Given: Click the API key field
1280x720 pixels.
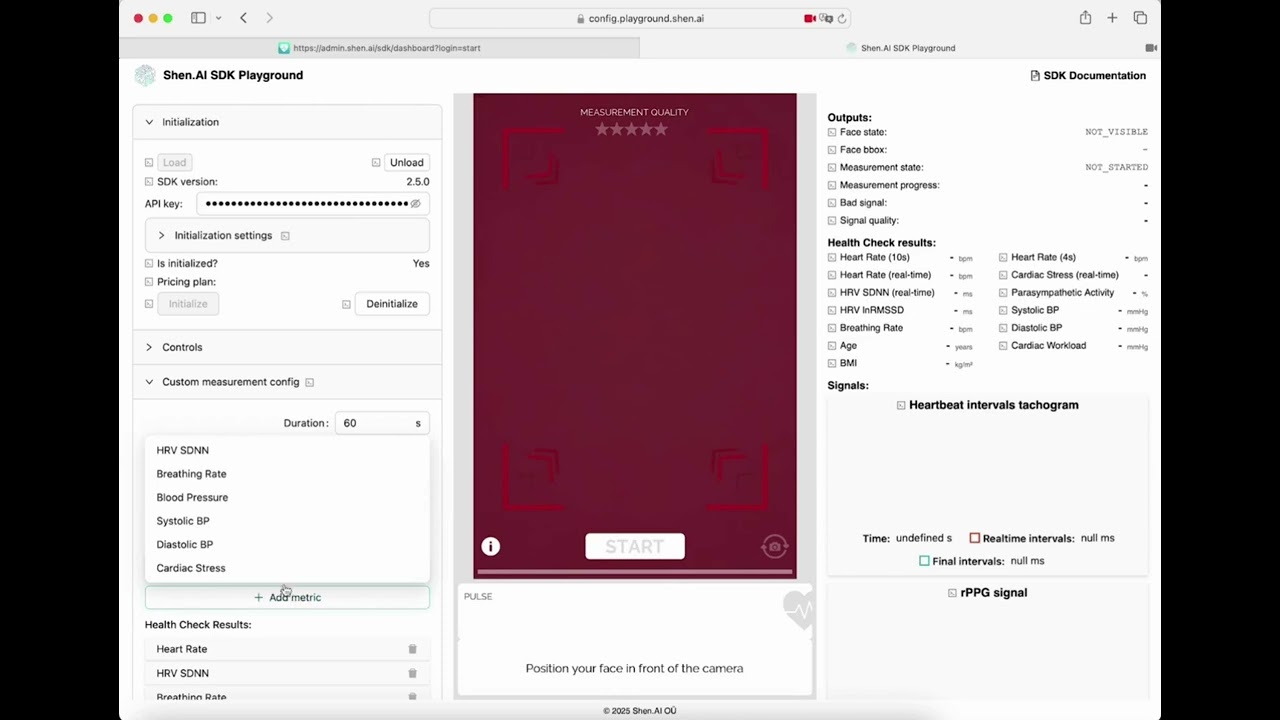Looking at the screenshot, I should [x=312, y=203].
